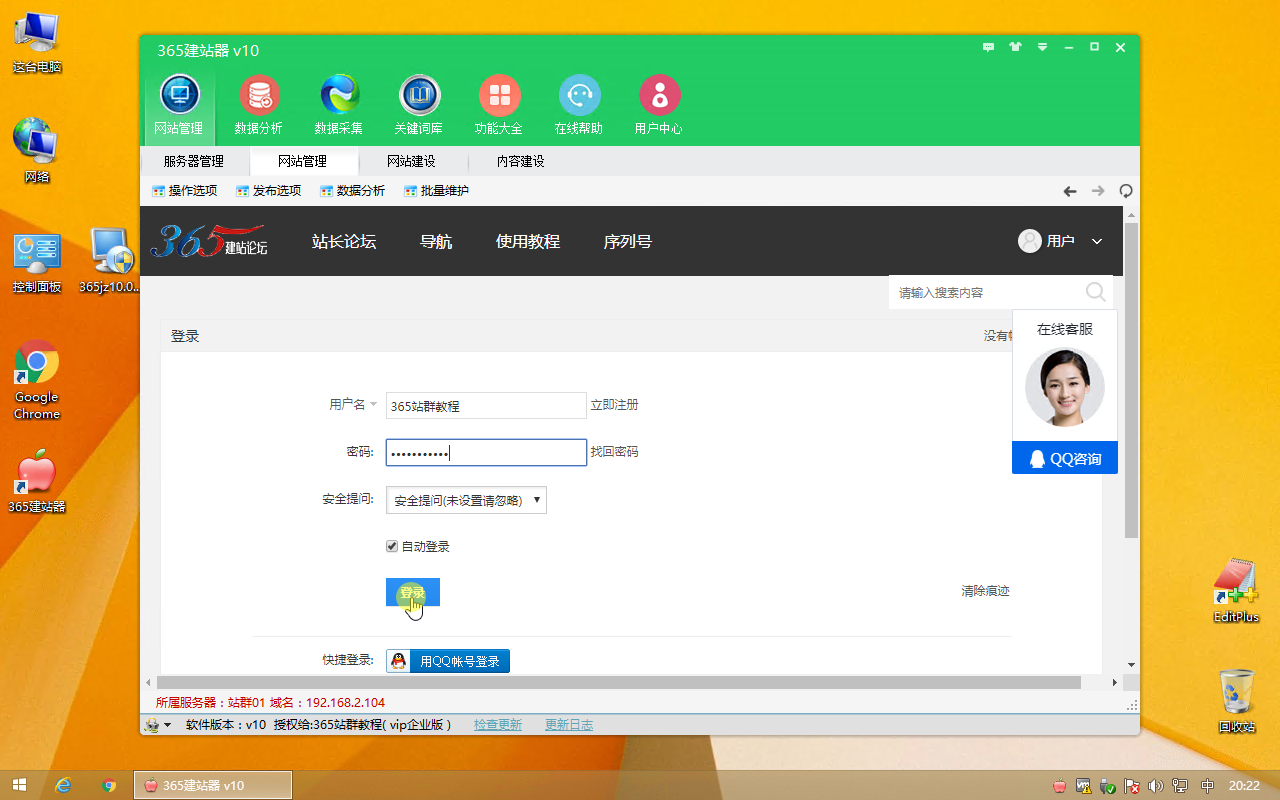Refresh the embedded page
The height and width of the screenshot is (800, 1280).
point(1126,191)
